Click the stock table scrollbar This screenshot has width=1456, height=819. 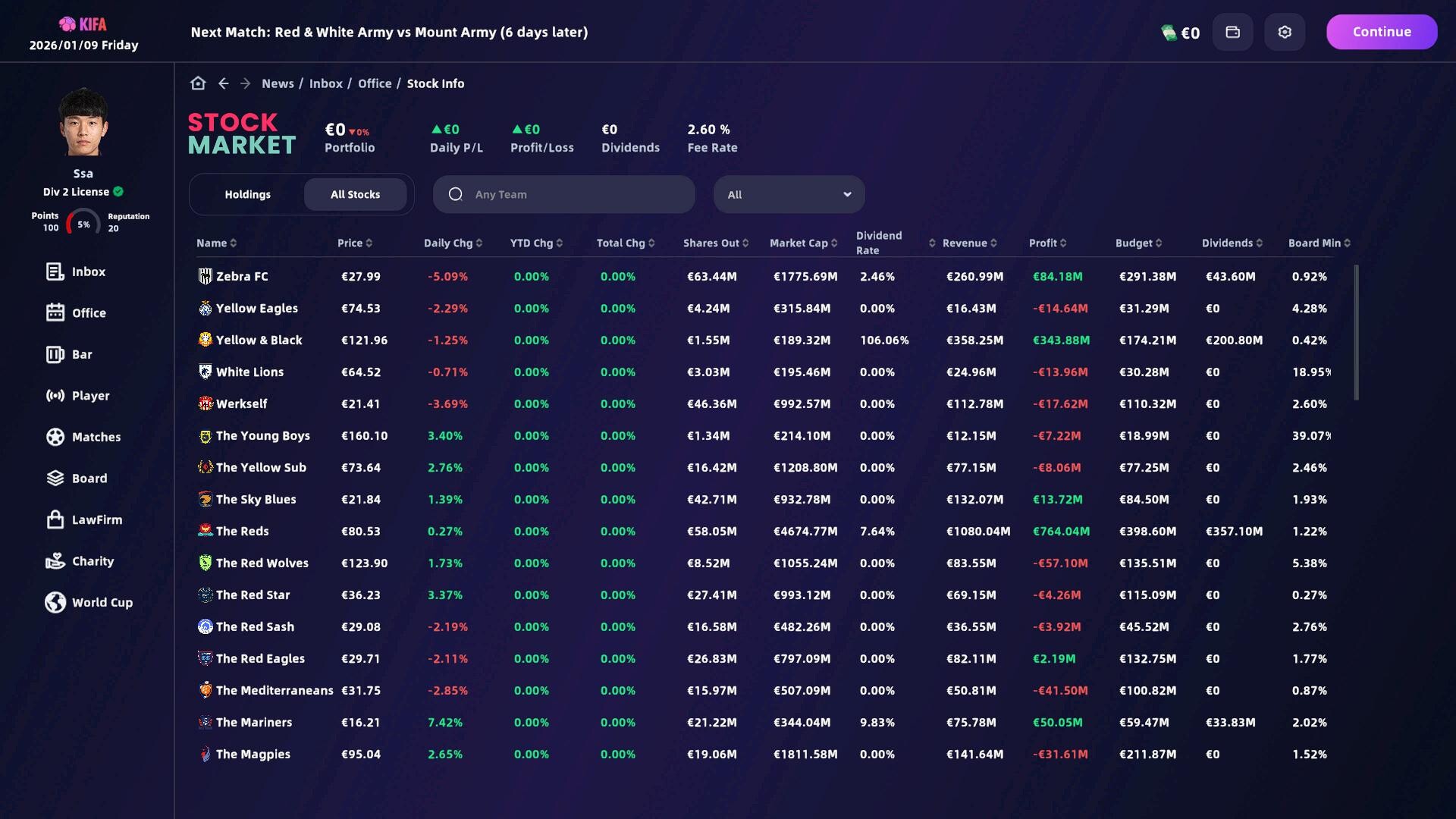point(1356,332)
